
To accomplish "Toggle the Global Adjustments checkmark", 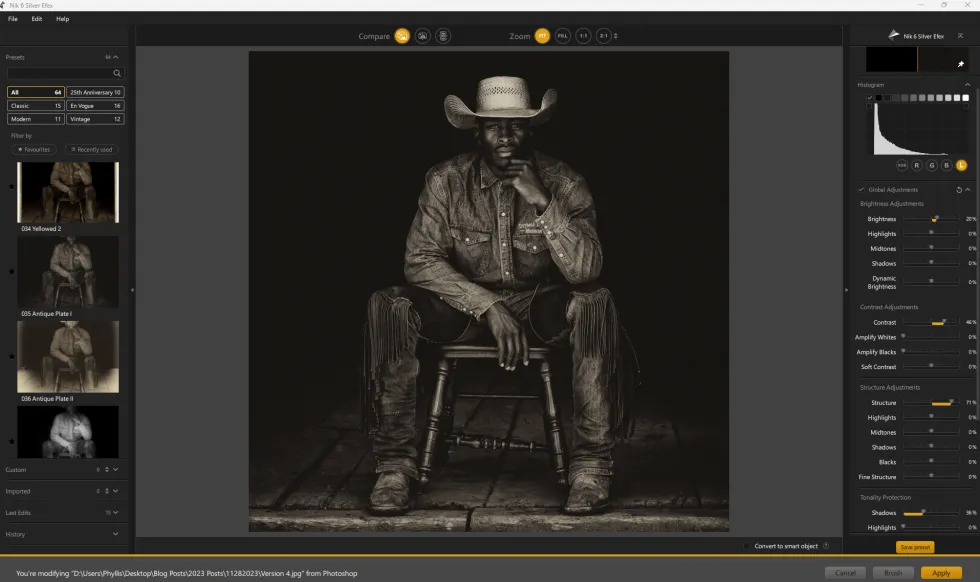I will (x=862, y=189).
